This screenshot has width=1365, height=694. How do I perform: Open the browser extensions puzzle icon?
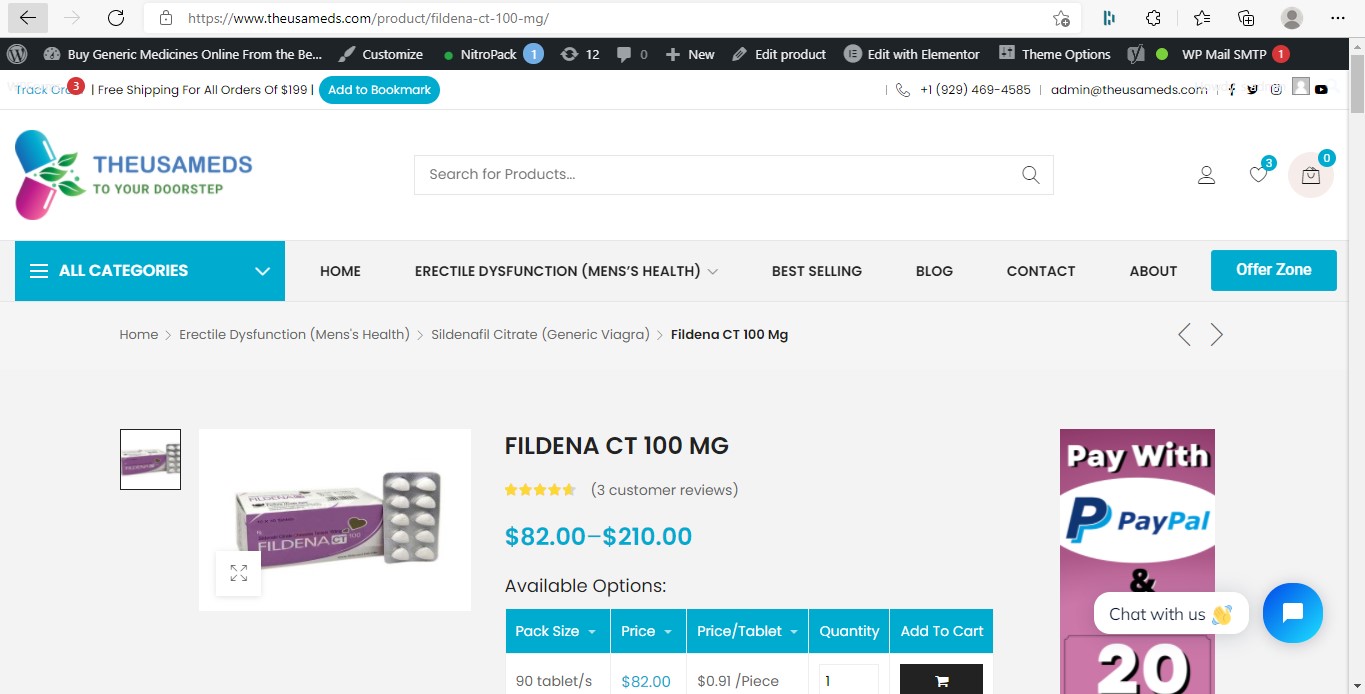[x=1153, y=18]
